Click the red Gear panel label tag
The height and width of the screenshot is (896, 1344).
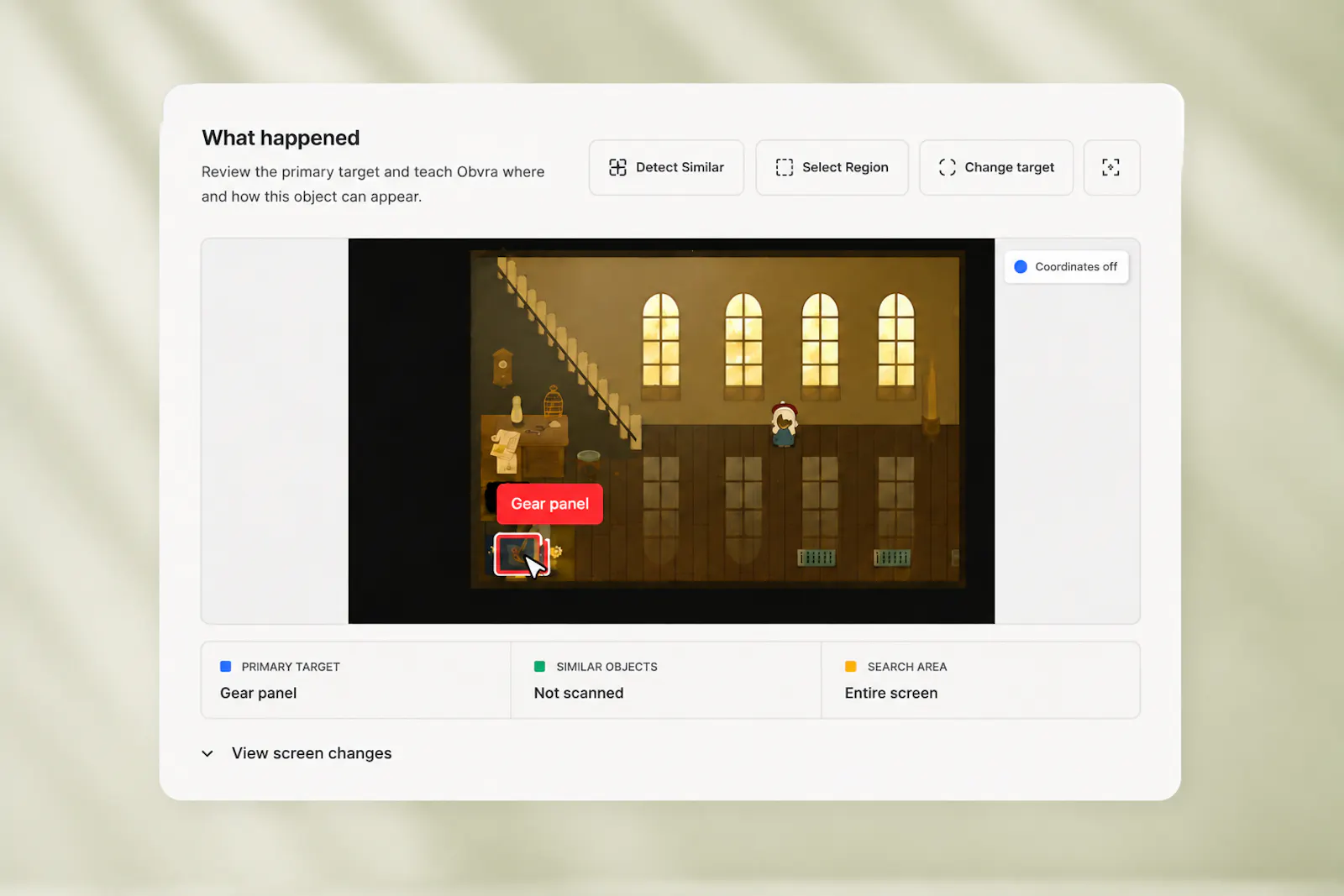[549, 504]
